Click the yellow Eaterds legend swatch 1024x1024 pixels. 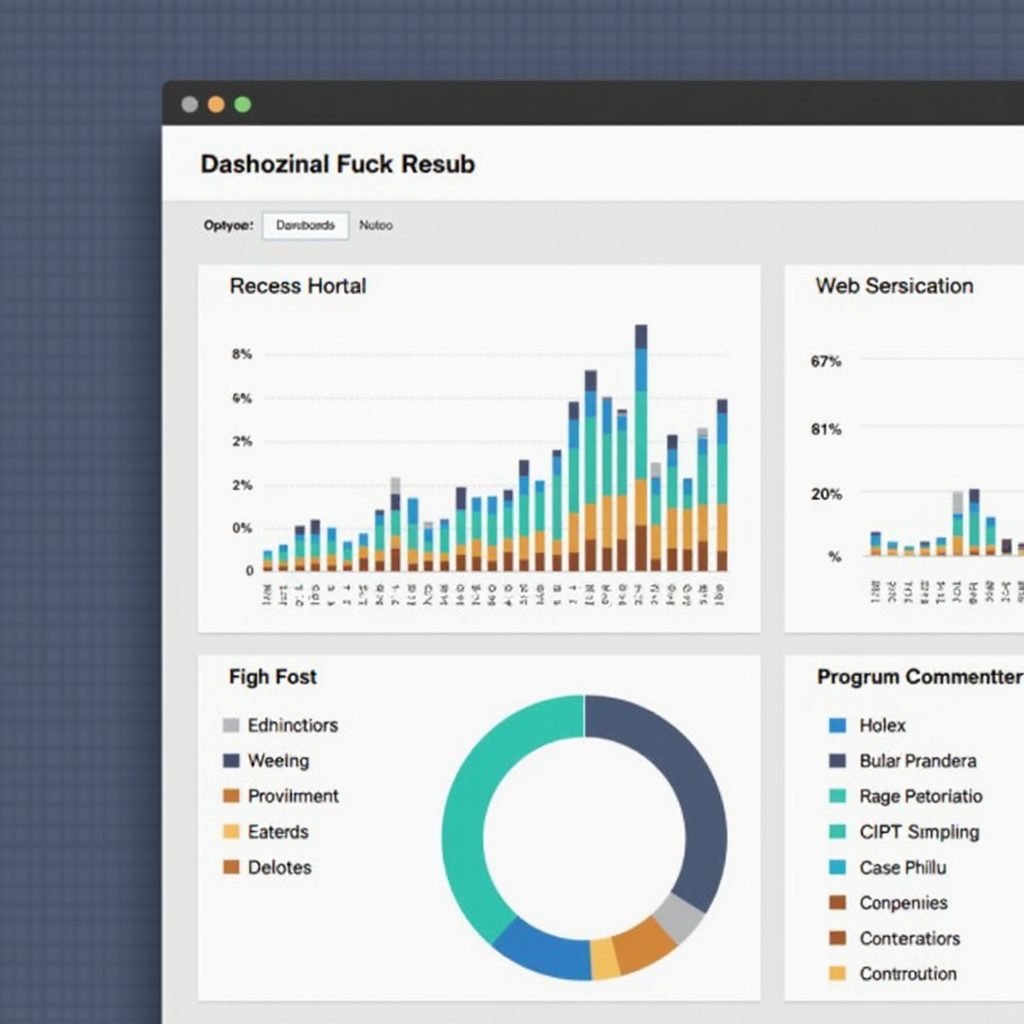(231, 832)
